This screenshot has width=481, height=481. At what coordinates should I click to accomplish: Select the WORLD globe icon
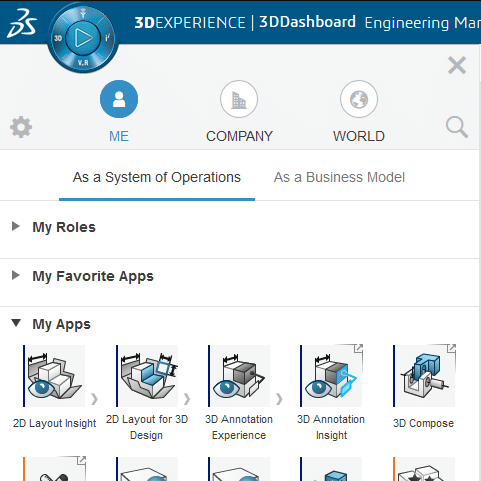(x=359, y=99)
